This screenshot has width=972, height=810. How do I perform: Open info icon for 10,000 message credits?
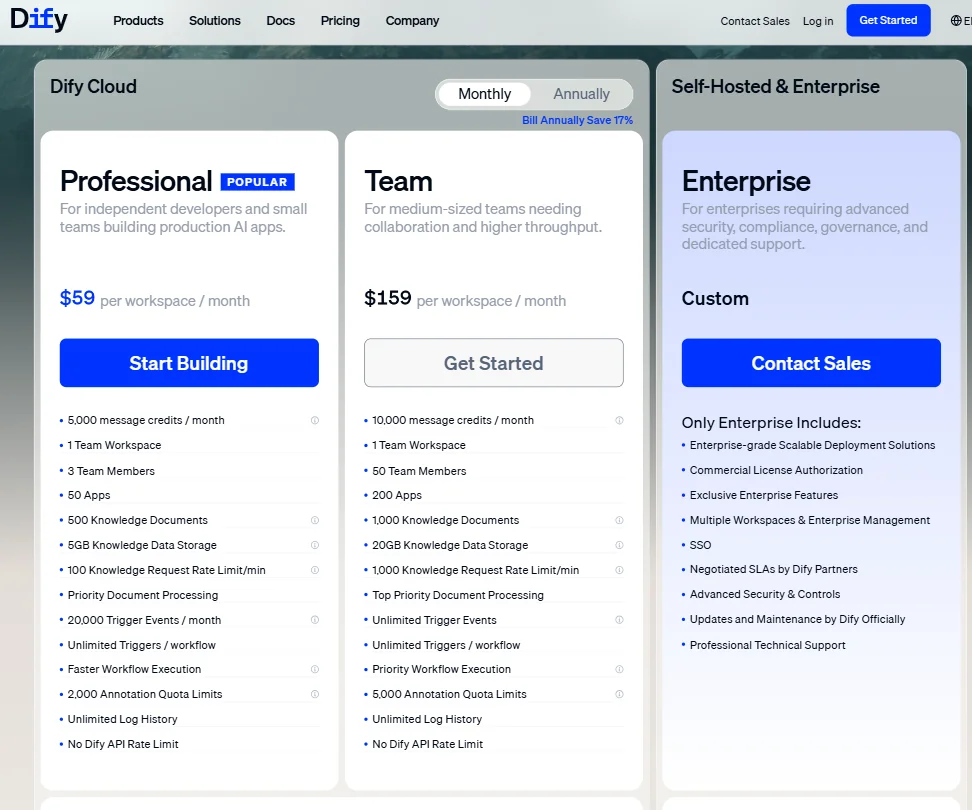(619, 420)
